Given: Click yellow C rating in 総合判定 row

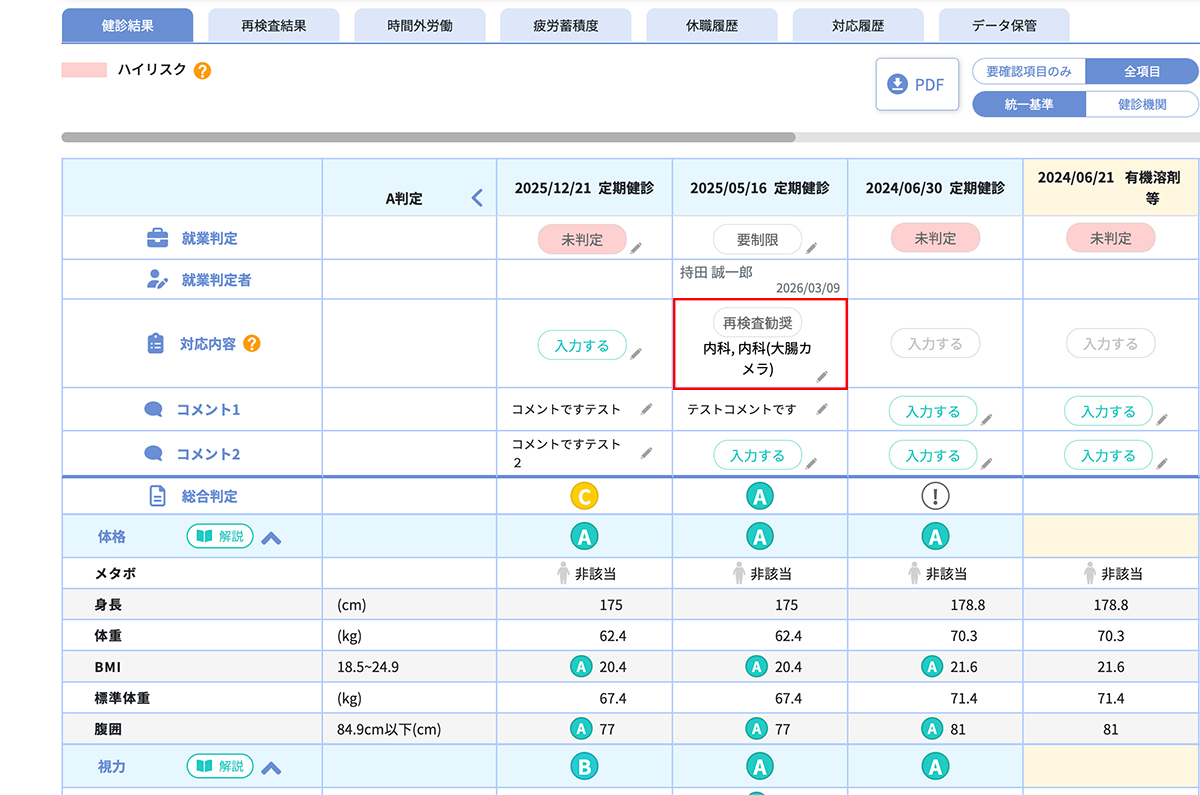Looking at the screenshot, I should (584, 496).
